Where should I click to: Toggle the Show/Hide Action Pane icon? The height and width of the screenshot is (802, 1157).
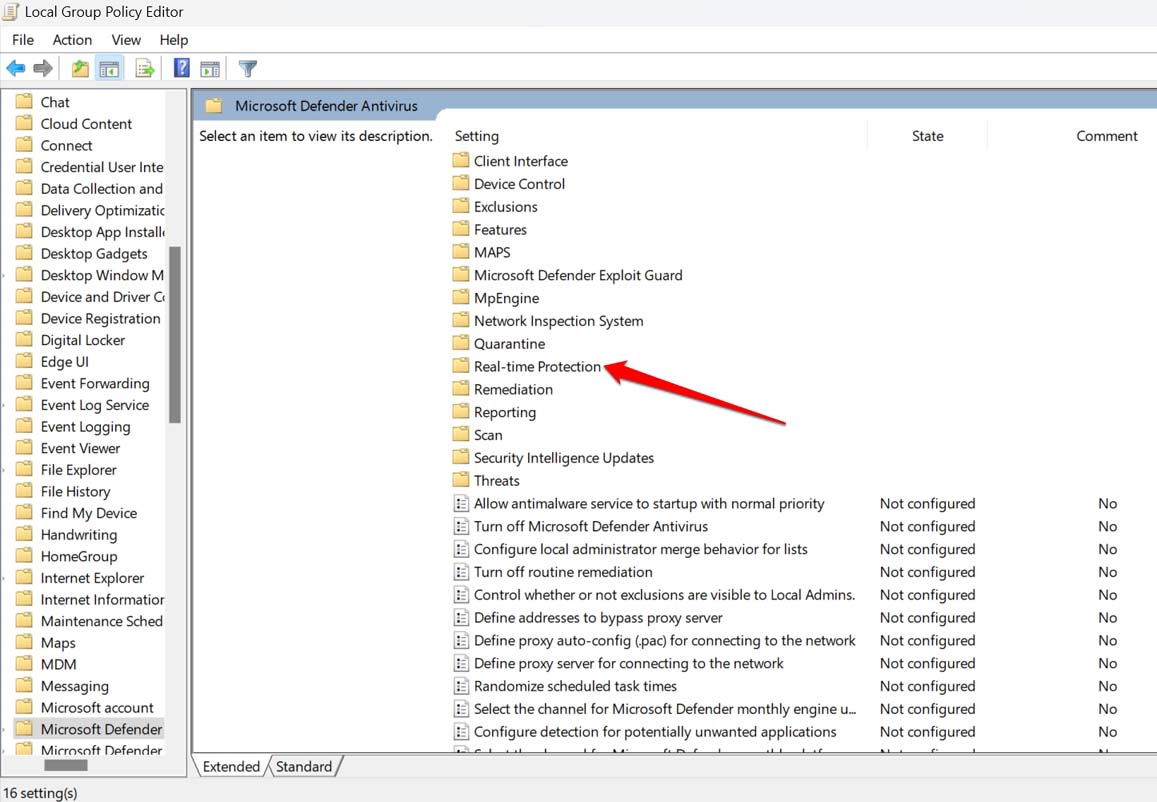[210, 69]
